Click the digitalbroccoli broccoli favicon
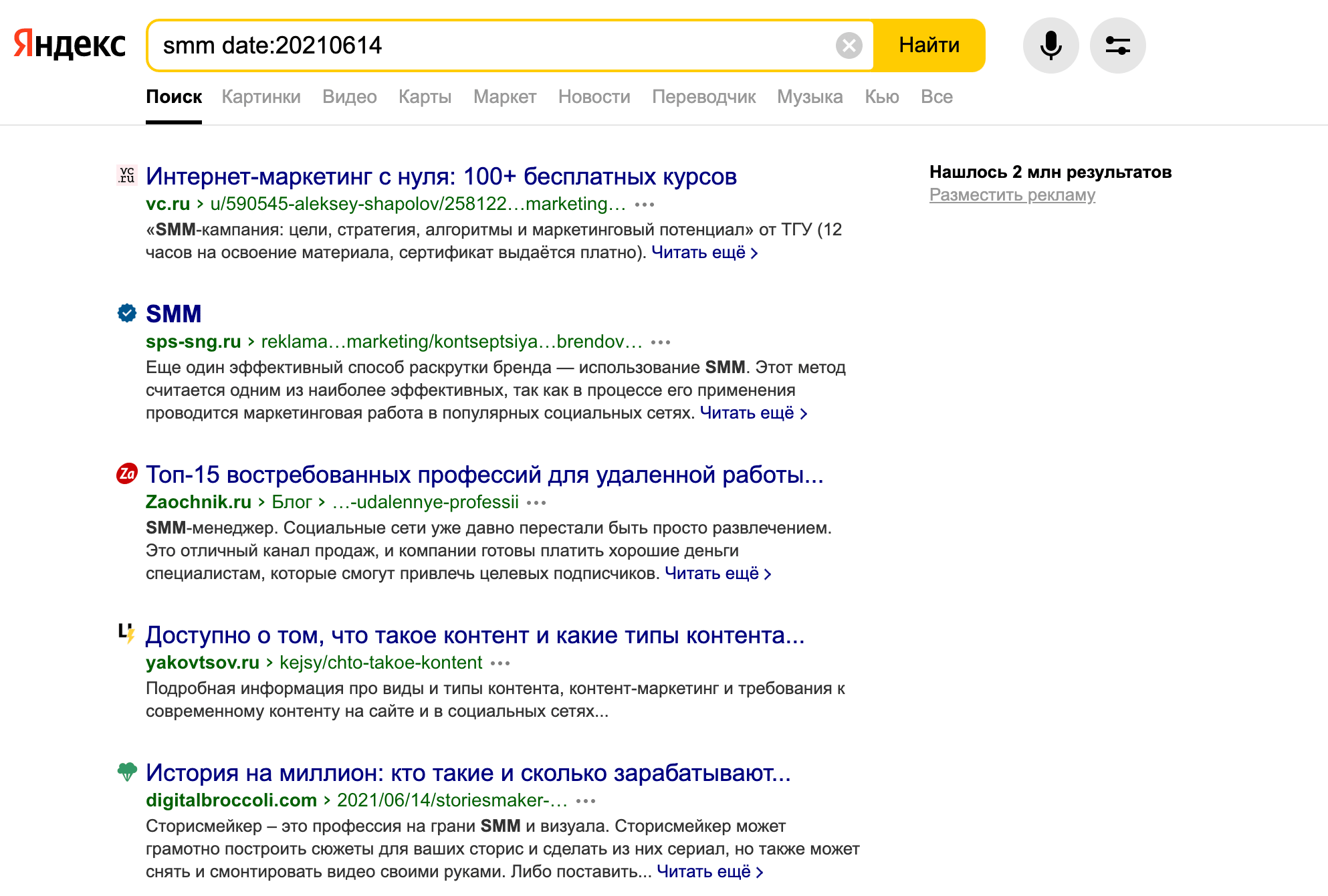Viewport: 1328px width, 896px height. click(127, 772)
